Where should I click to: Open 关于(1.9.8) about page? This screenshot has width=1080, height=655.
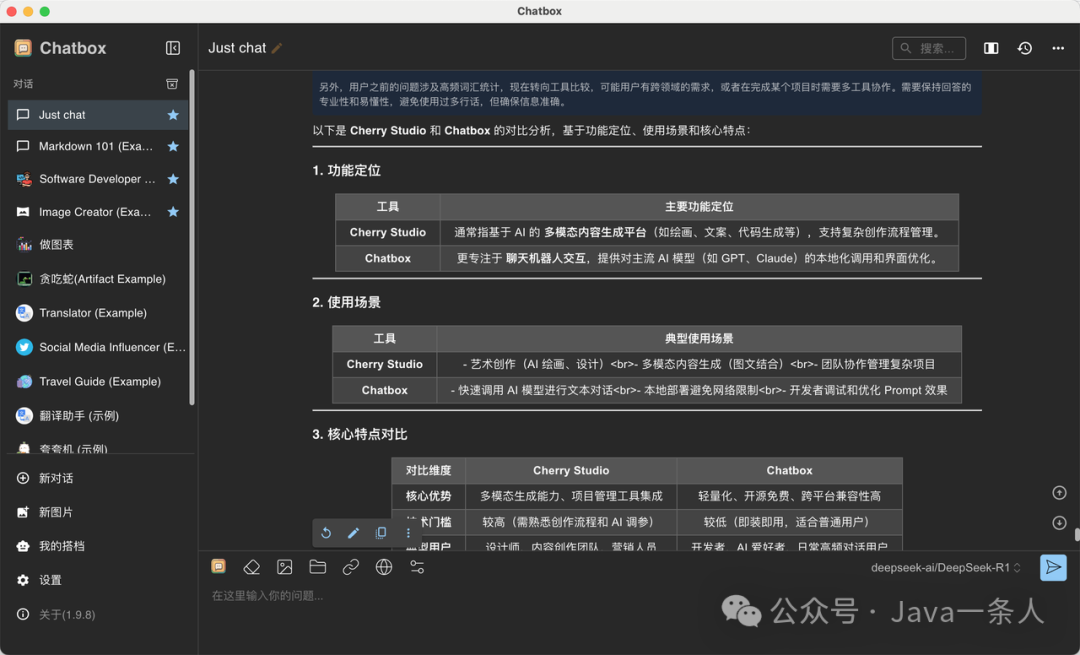97,614
